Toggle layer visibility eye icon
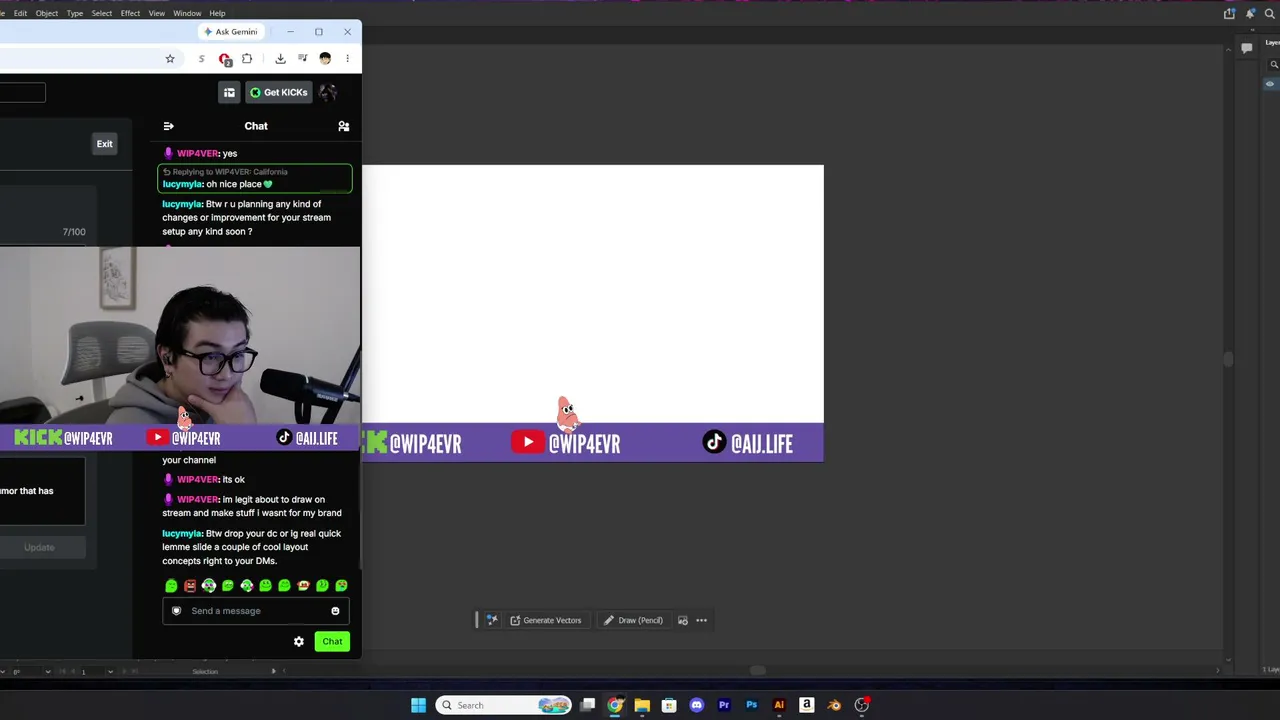This screenshot has width=1280, height=720. point(1270,84)
